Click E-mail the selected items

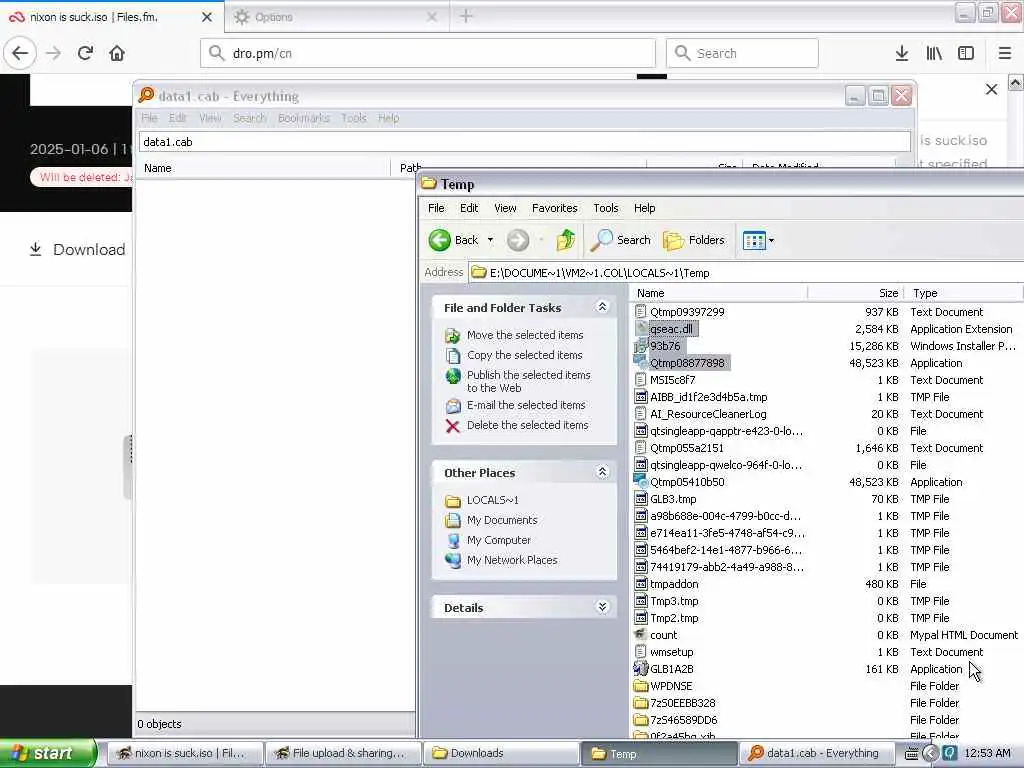pyautogui.click(x=526, y=405)
